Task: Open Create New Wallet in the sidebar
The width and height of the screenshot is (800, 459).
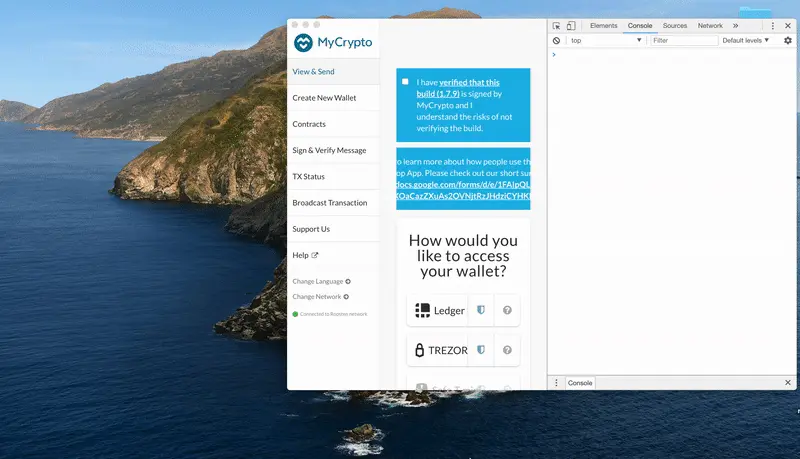Action: [x=333, y=98]
